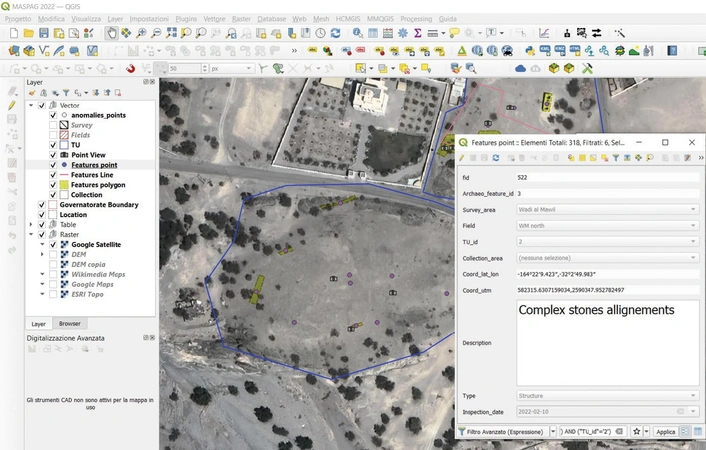Enable the Survey layer checkbox
Image resolution: width=706 pixels, height=450 pixels.
click(x=53, y=125)
